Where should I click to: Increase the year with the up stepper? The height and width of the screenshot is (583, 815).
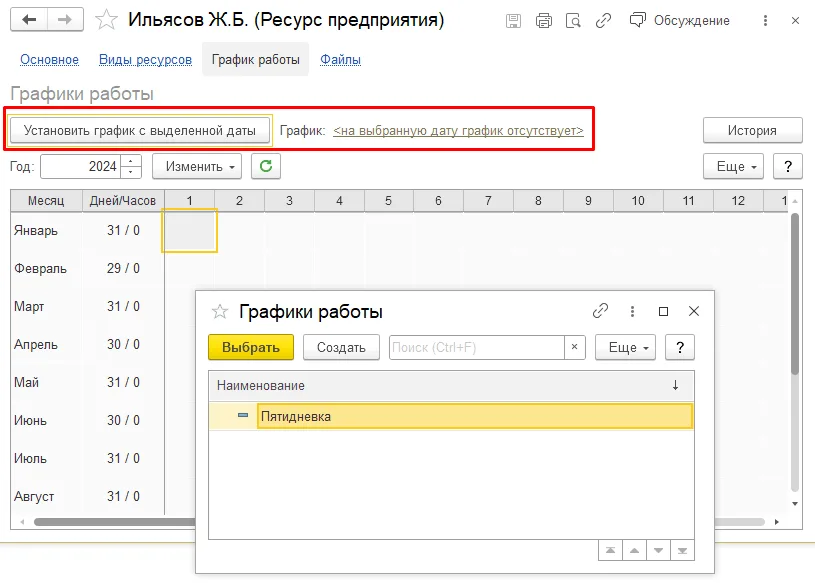(x=131, y=161)
